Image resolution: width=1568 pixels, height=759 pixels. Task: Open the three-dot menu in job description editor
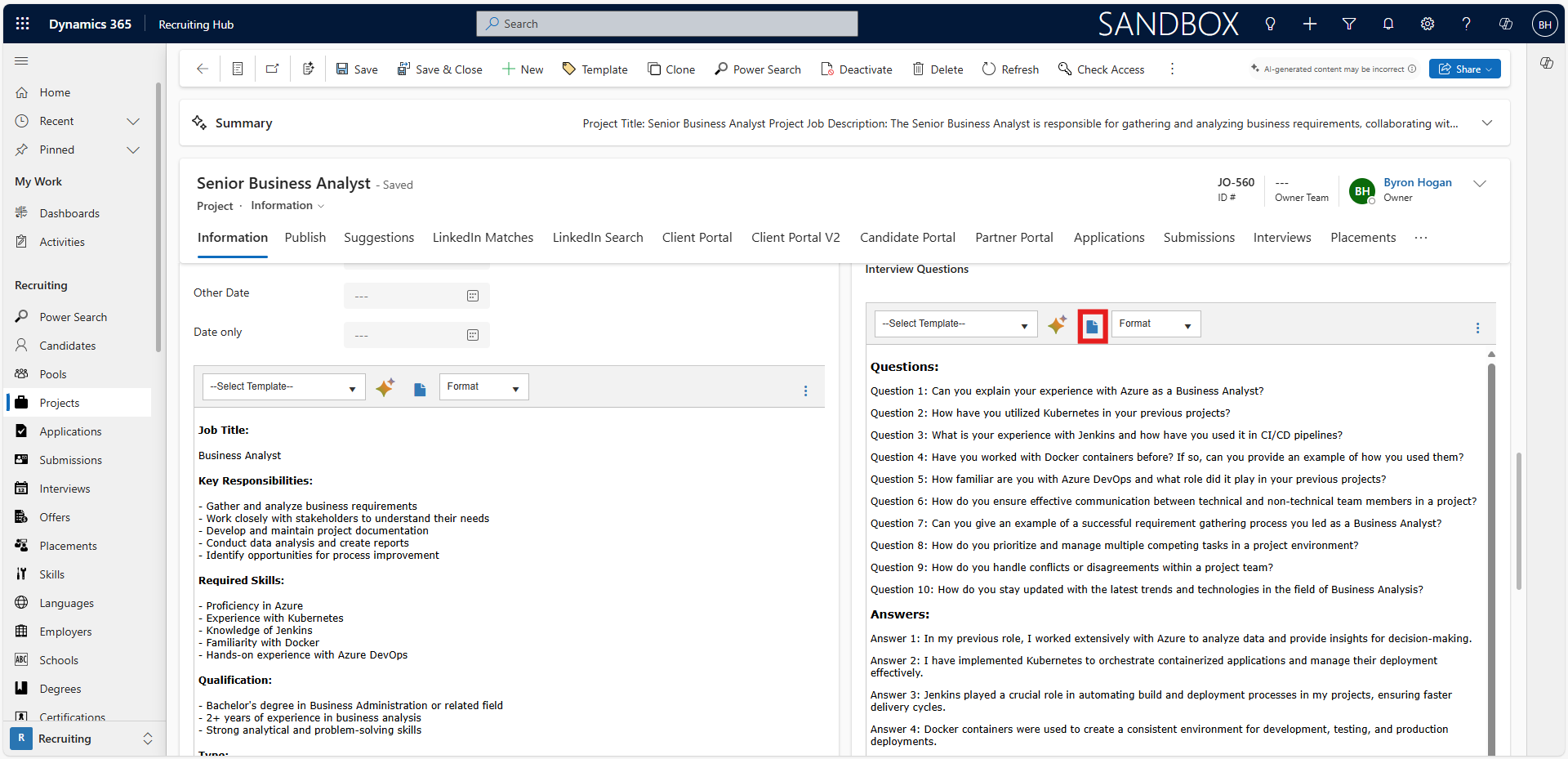point(806,391)
